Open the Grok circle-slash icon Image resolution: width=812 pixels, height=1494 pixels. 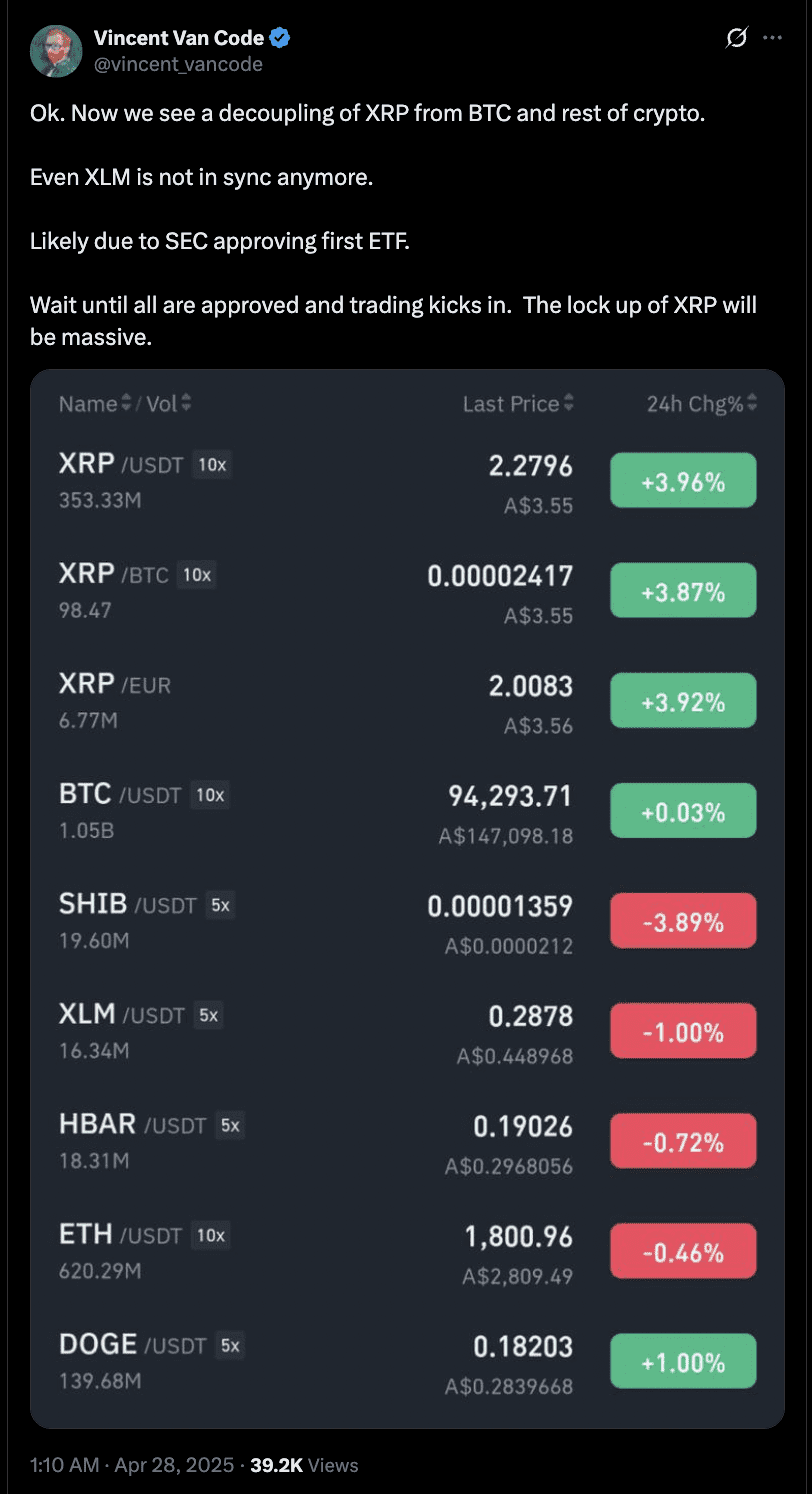736,39
